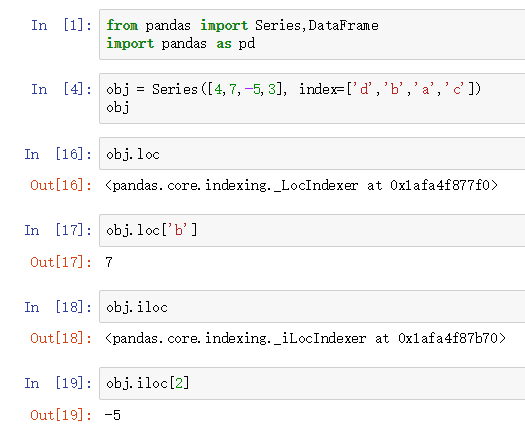Click the Series definition code cell

312,98
